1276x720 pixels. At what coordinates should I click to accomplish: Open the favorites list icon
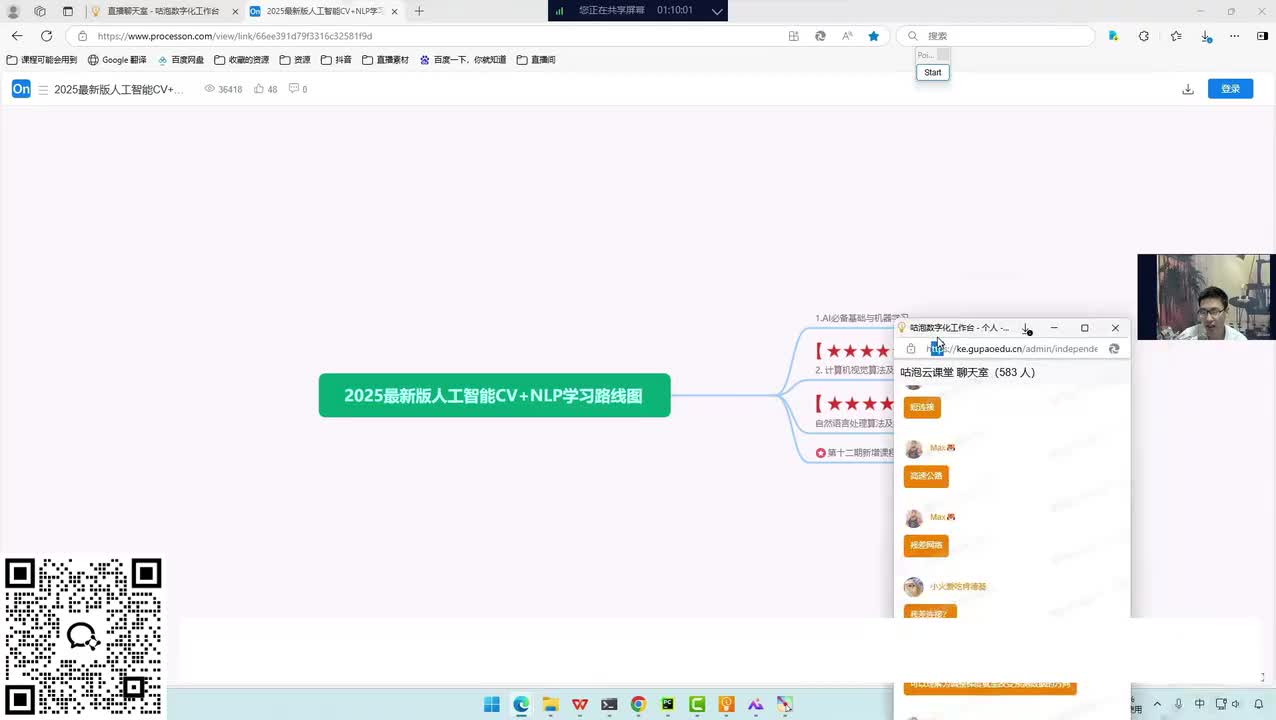[1176, 36]
